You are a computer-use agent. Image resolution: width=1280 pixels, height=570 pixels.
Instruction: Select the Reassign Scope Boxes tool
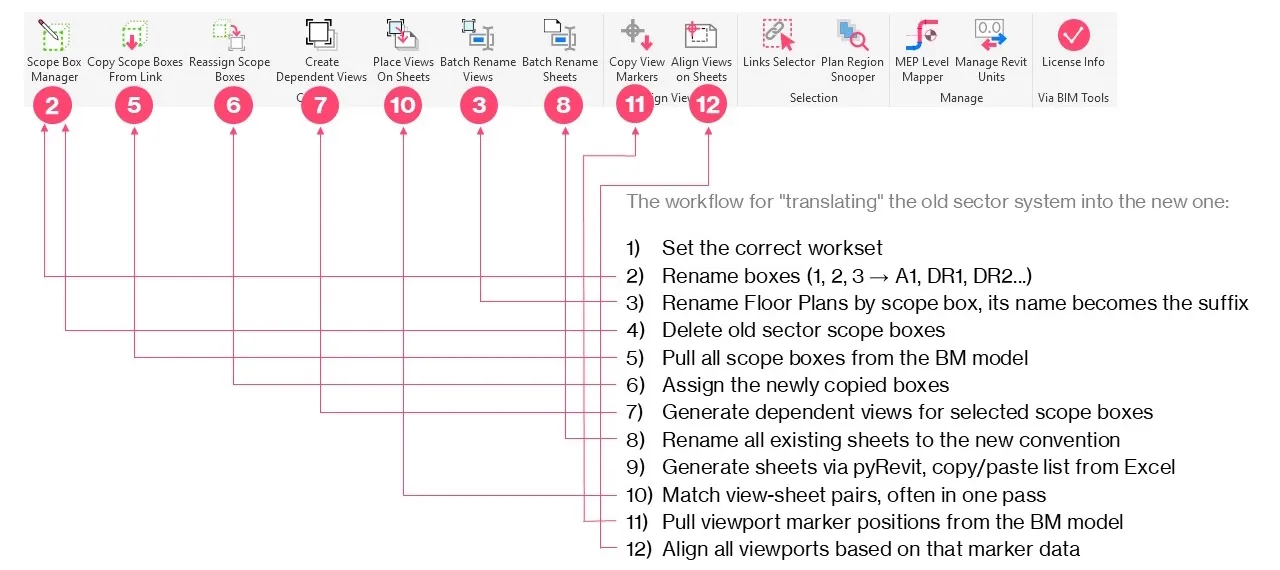[229, 51]
